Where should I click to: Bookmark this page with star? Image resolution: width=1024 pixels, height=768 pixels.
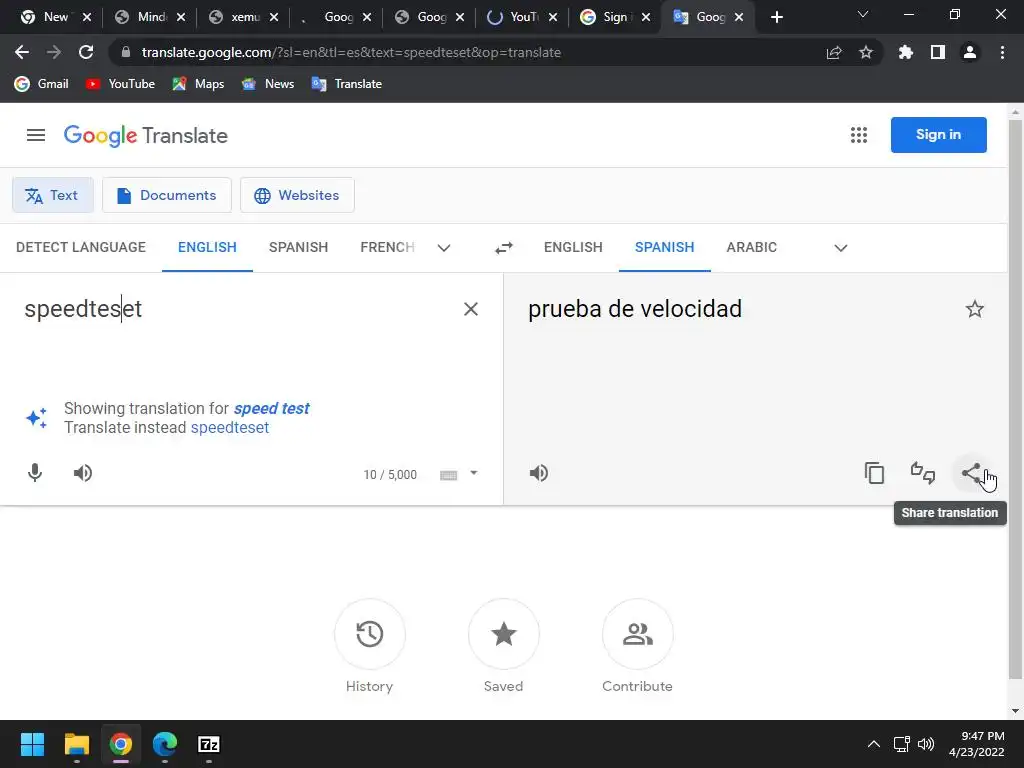click(x=866, y=52)
